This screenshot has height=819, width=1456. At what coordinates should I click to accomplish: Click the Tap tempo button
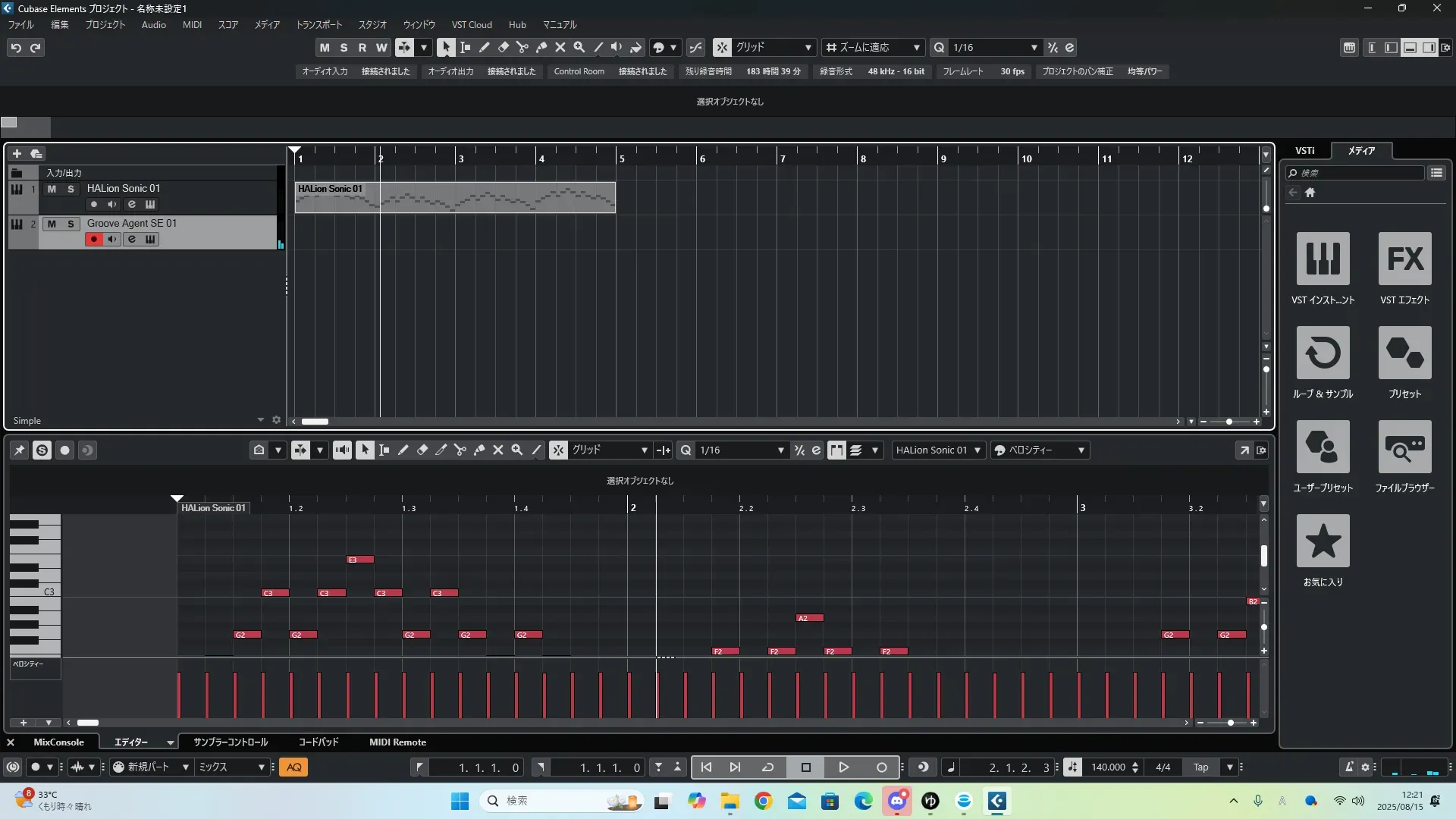click(x=1200, y=767)
